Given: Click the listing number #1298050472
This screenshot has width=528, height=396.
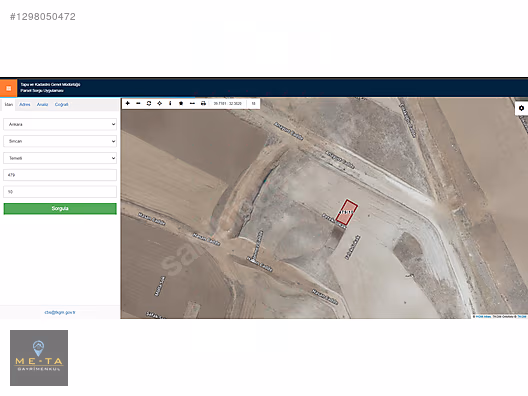Looking at the screenshot, I should [43, 16].
